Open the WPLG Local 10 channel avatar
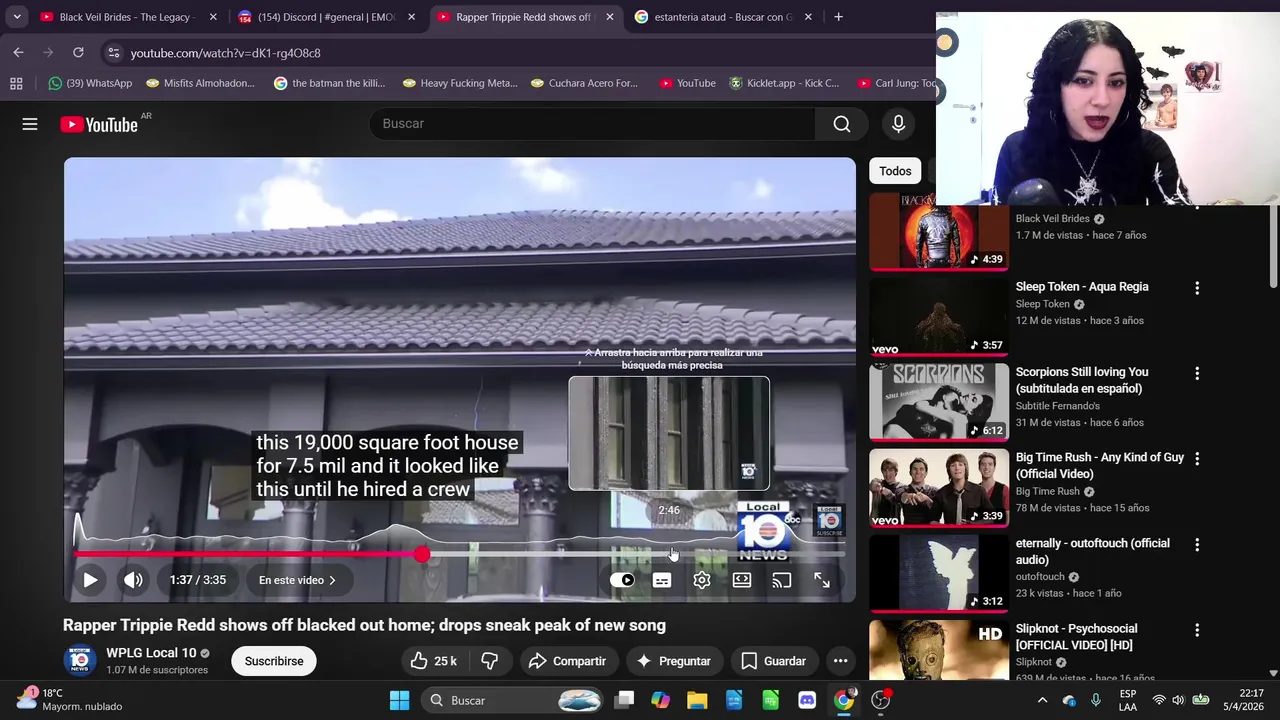 point(80,661)
